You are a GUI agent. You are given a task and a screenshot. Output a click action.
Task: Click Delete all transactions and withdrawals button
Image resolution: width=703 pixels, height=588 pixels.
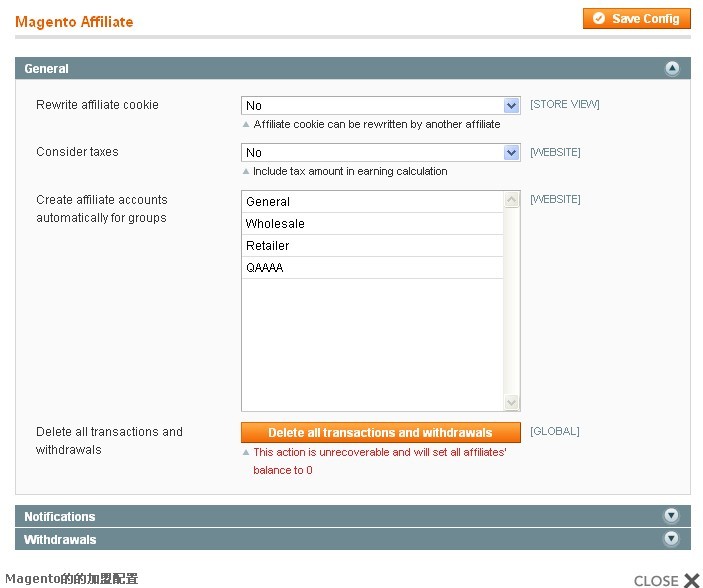tap(381, 432)
